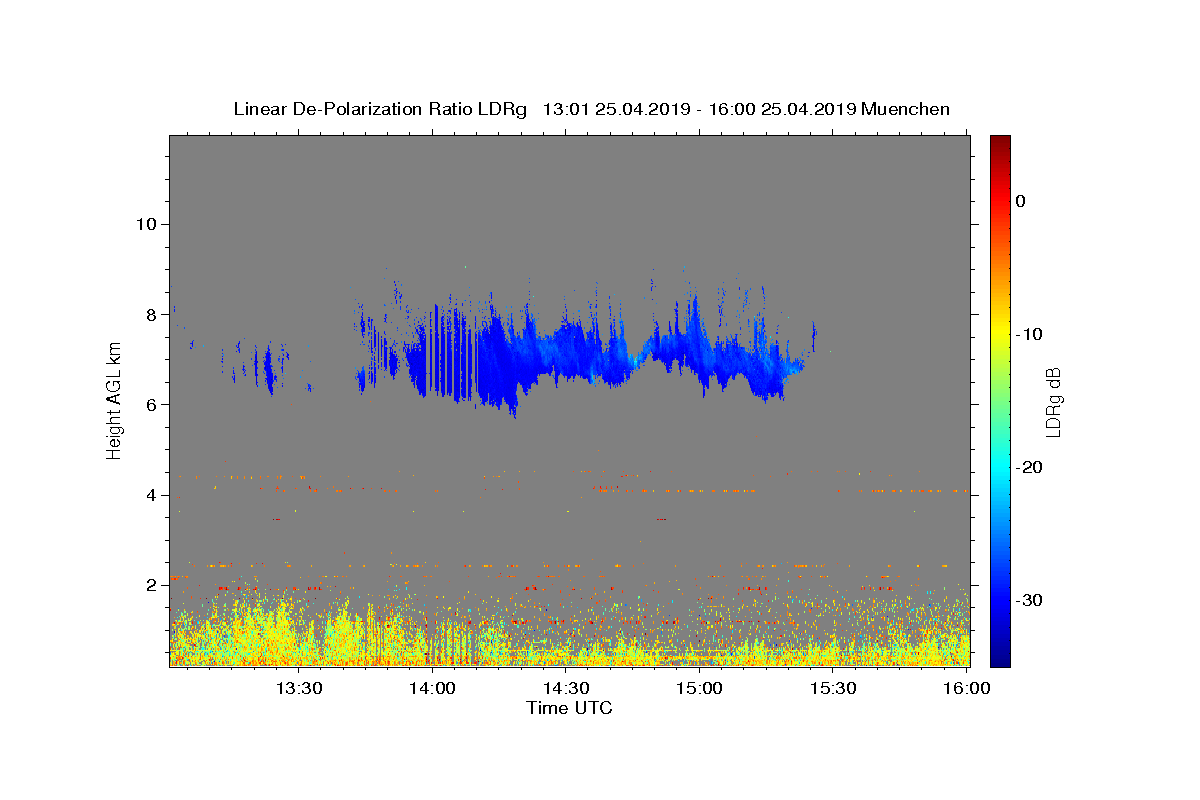The image size is (1200, 800).
Task: Click the 'Height AGL km' y-axis label
Action: (x=114, y=401)
